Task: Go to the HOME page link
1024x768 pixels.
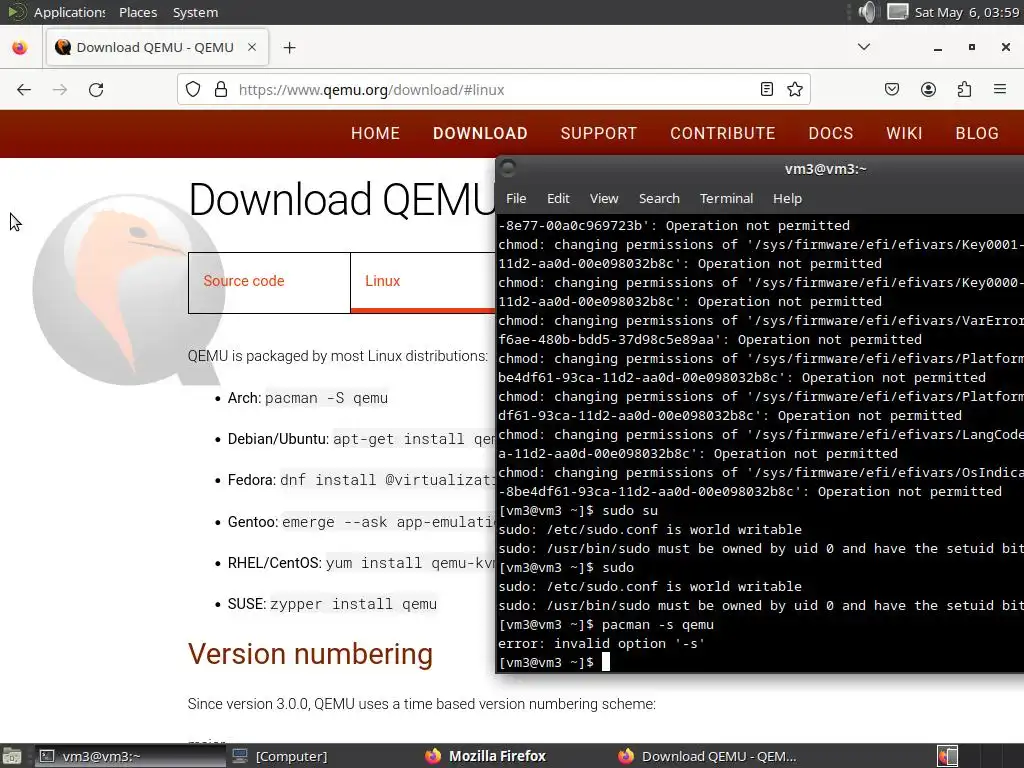Action: [x=375, y=133]
